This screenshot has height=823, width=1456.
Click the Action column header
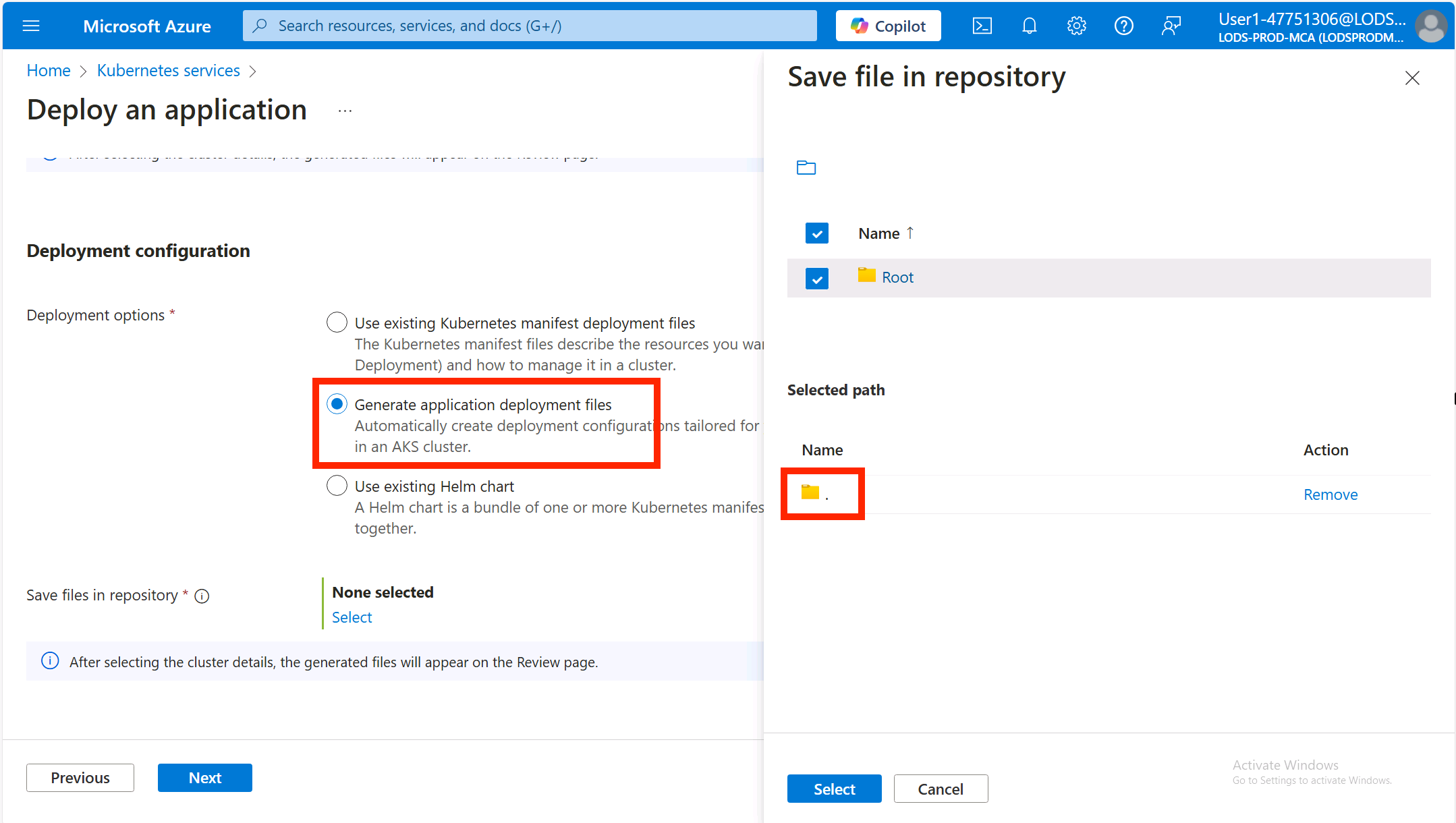pyautogui.click(x=1326, y=450)
